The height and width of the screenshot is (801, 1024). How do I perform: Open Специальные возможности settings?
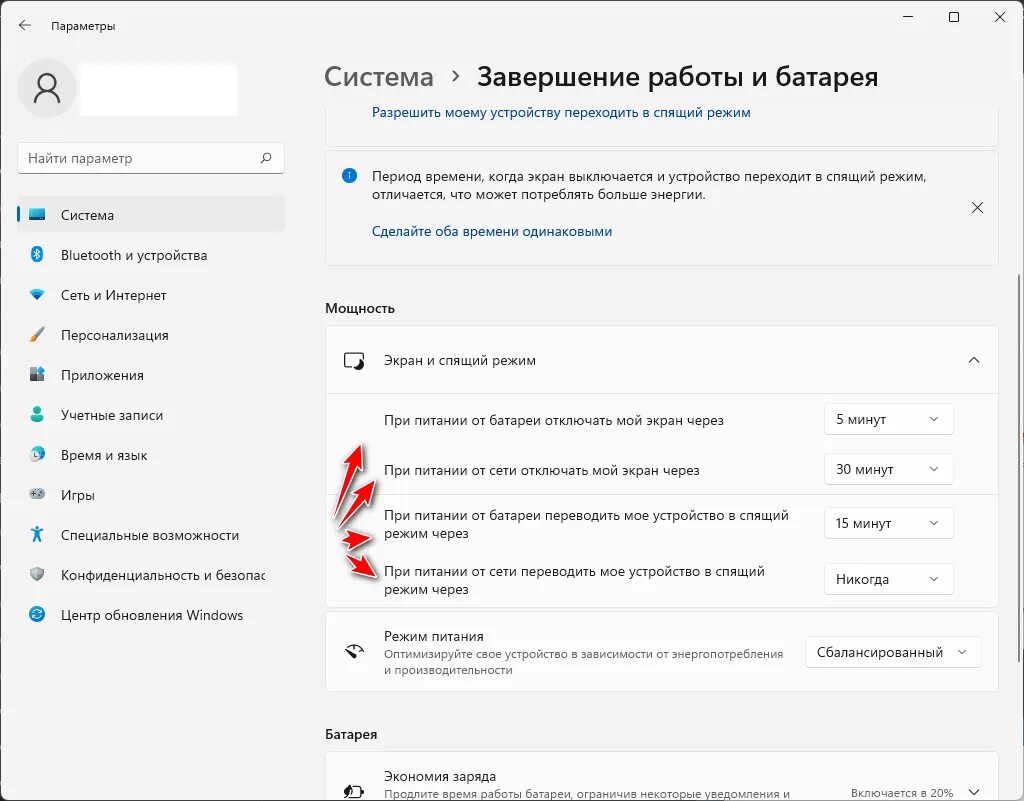(151, 535)
